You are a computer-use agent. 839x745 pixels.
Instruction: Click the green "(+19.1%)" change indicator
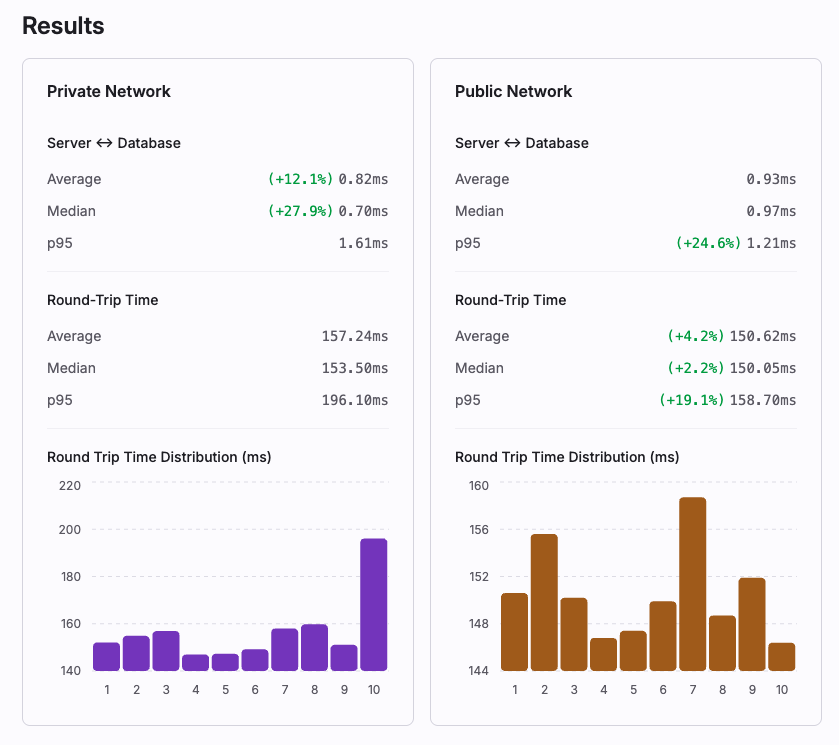click(691, 400)
